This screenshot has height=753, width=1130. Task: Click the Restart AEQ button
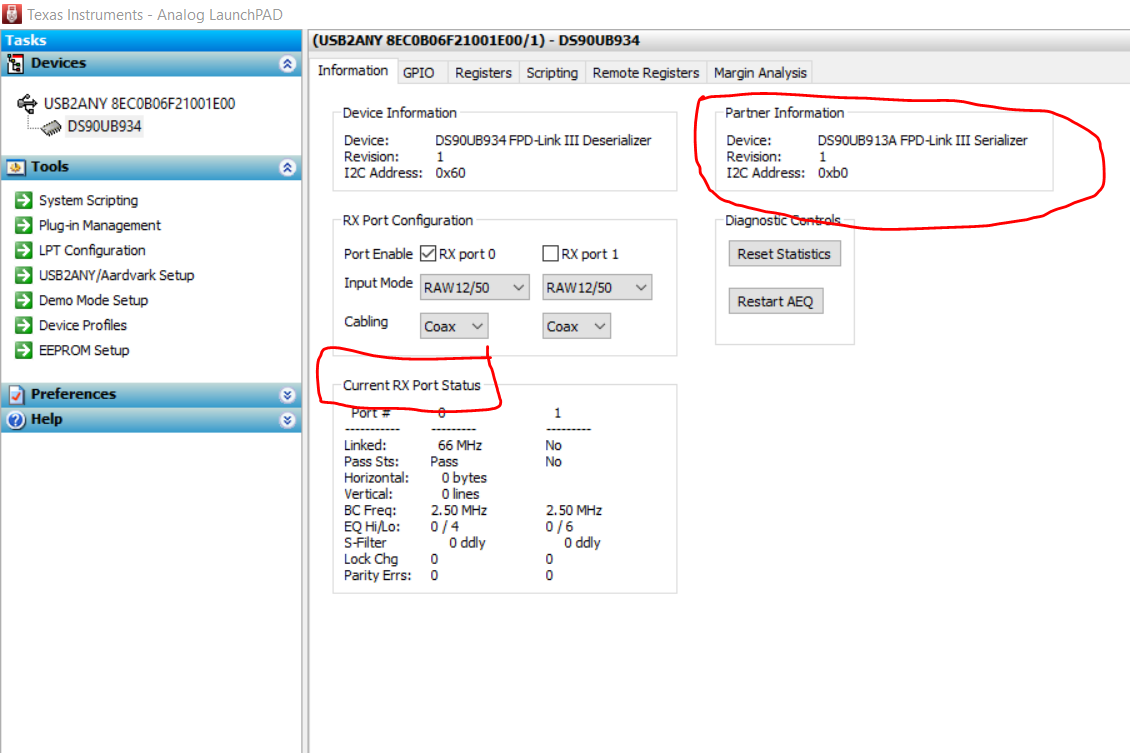(x=775, y=301)
